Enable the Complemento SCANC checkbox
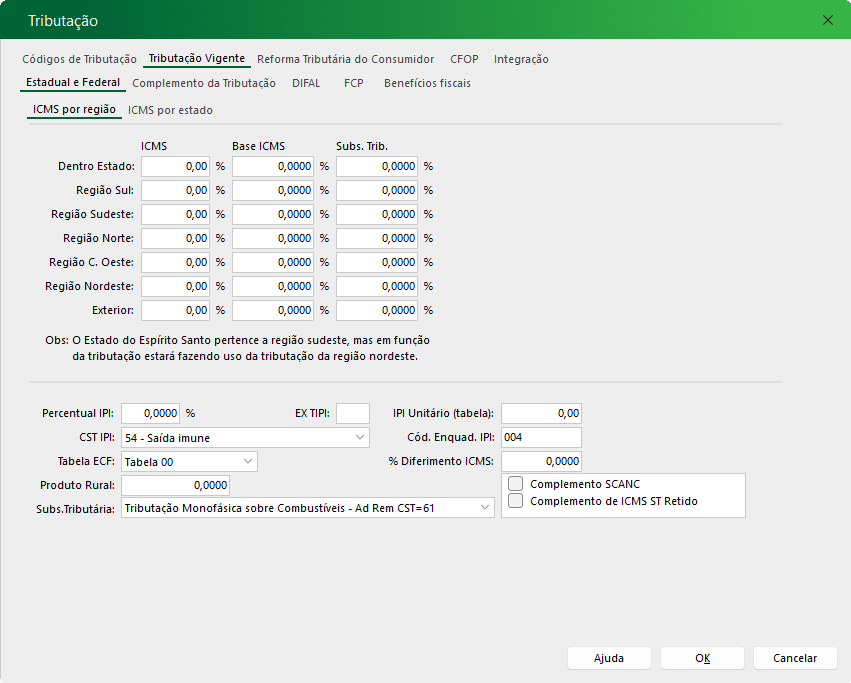 [516, 484]
